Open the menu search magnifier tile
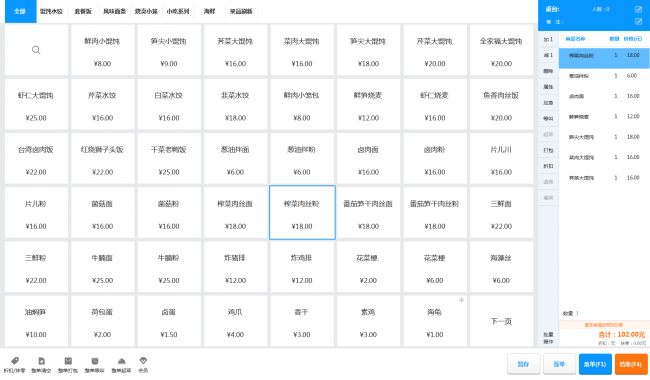Image resolution: width=650 pixels, height=380 pixels. (x=36, y=50)
